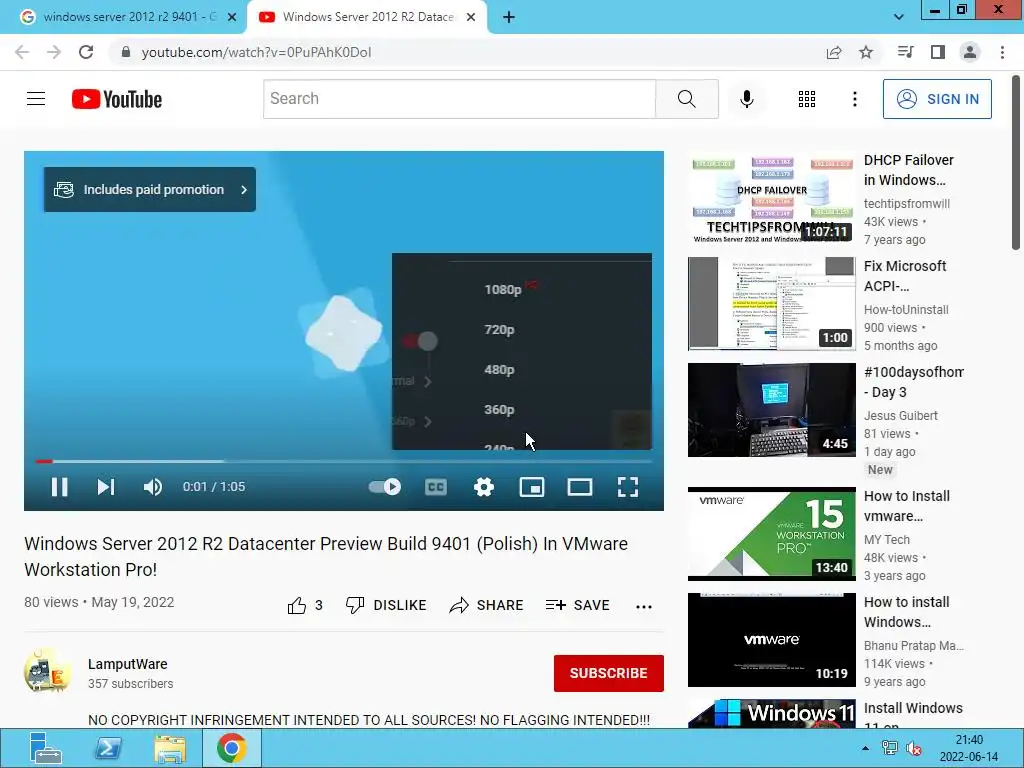This screenshot has height=768, width=1024.
Task: Open the player settings gear
Action: (x=483, y=487)
